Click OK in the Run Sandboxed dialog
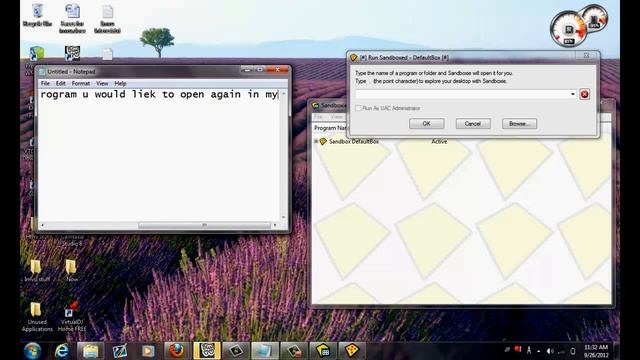640x360 pixels. click(427, 124)
